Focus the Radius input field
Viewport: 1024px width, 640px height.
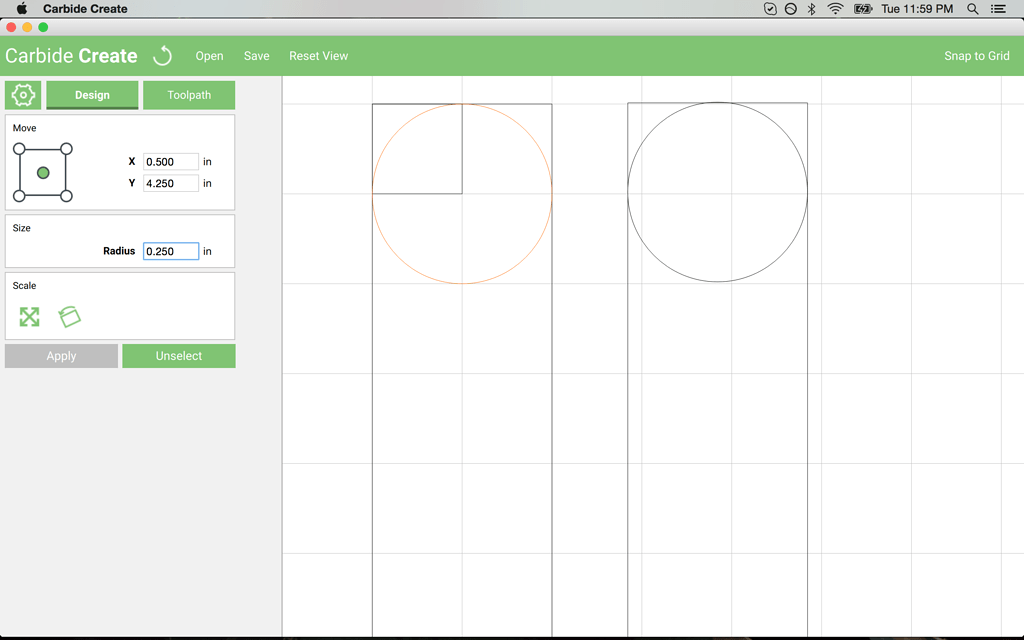[x=170, y=251]
